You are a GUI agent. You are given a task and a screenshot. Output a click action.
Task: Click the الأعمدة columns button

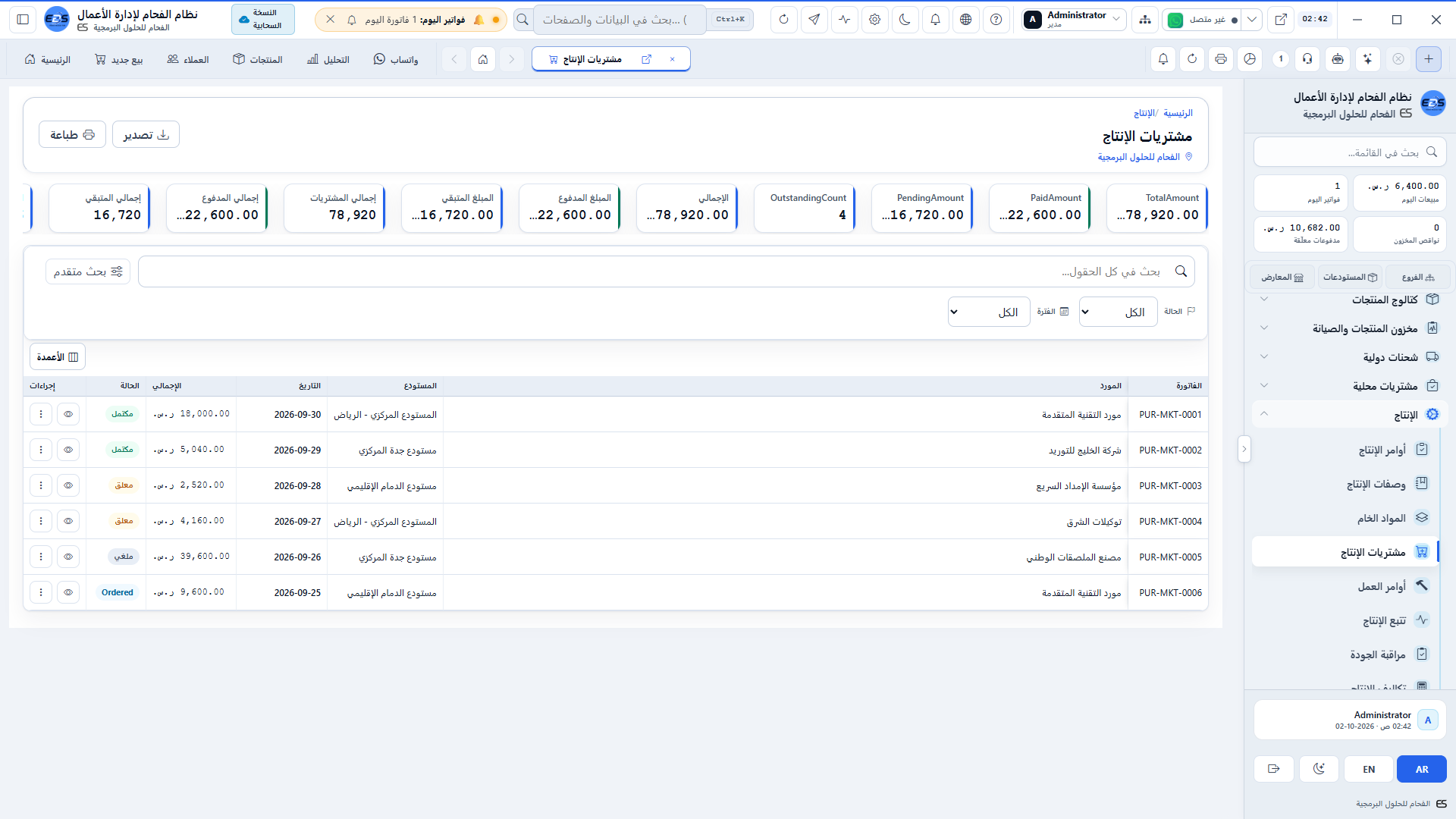point(58,357)
